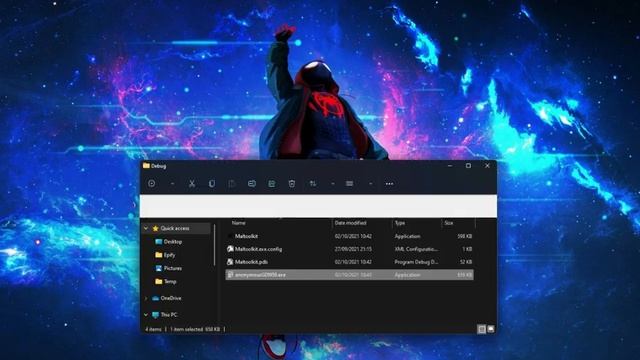This screenshot has width=640, height=360.
Task: Select Quick access in navigation pane
Action: [175, 229]
